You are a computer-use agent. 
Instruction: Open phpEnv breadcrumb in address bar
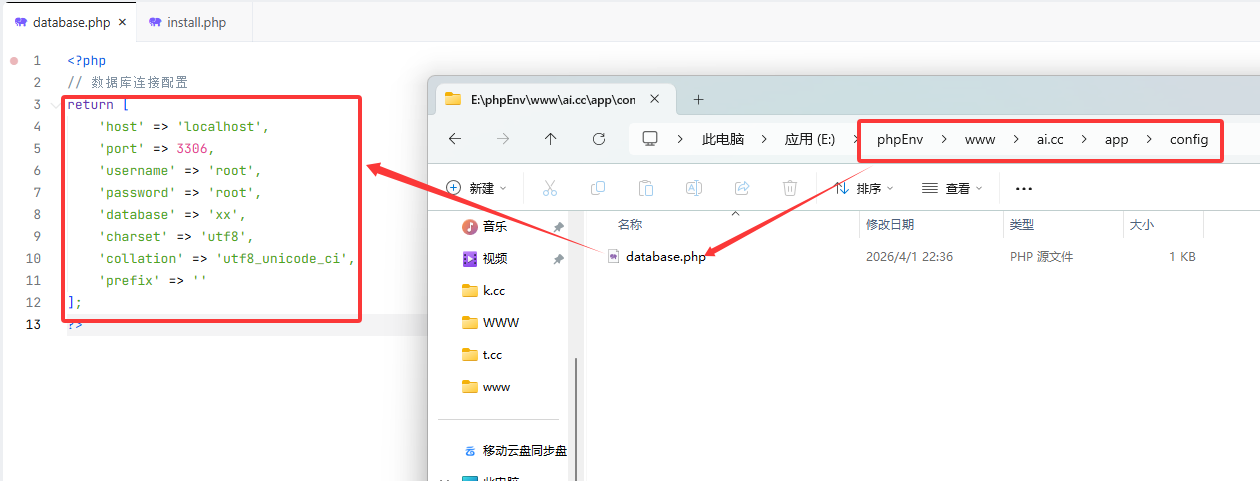click(x=900, y=139)
